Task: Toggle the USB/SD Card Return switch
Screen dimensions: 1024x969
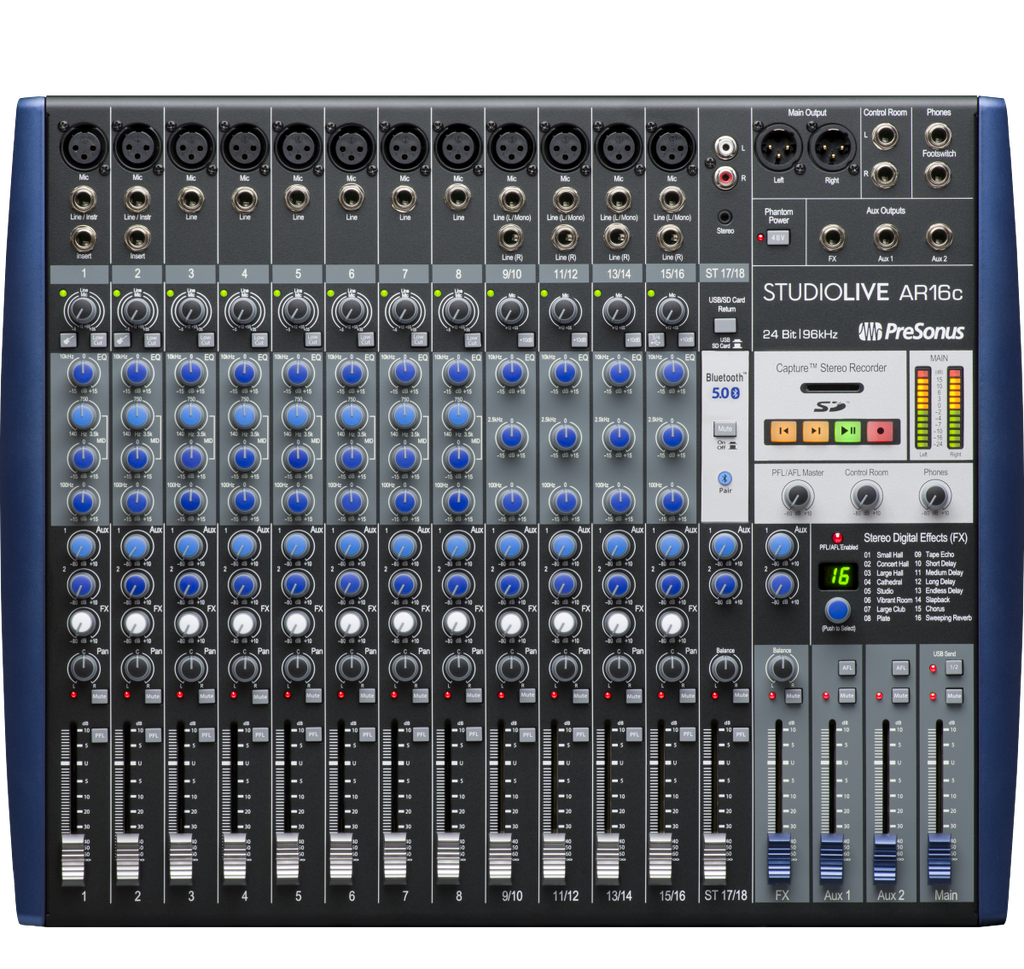Action: [x=725, y=325]
